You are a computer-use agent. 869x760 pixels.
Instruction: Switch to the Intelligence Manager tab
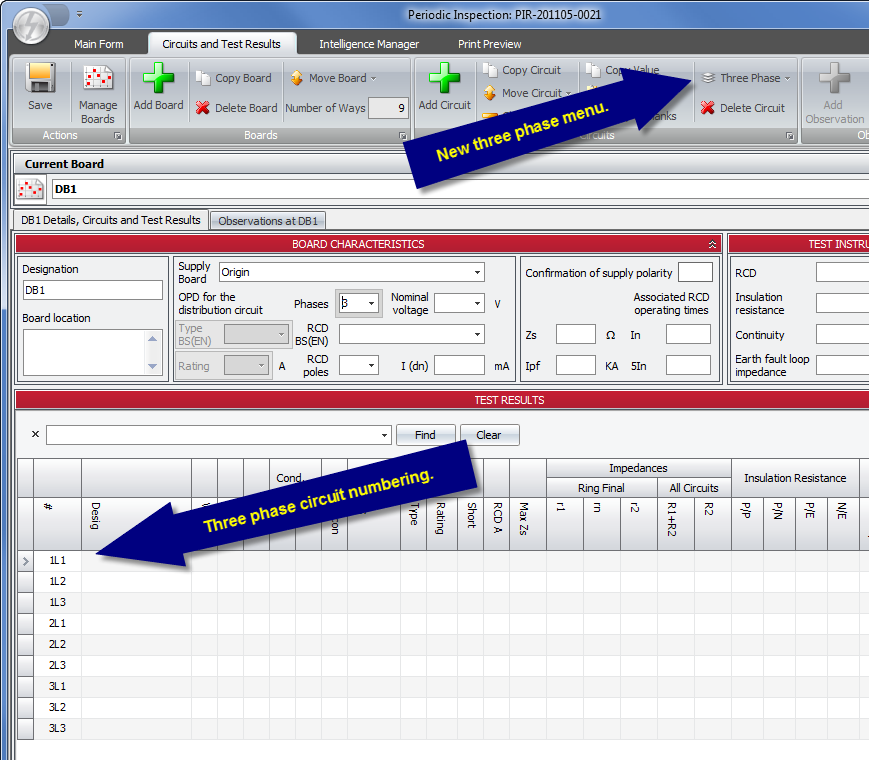coord(369,44)
